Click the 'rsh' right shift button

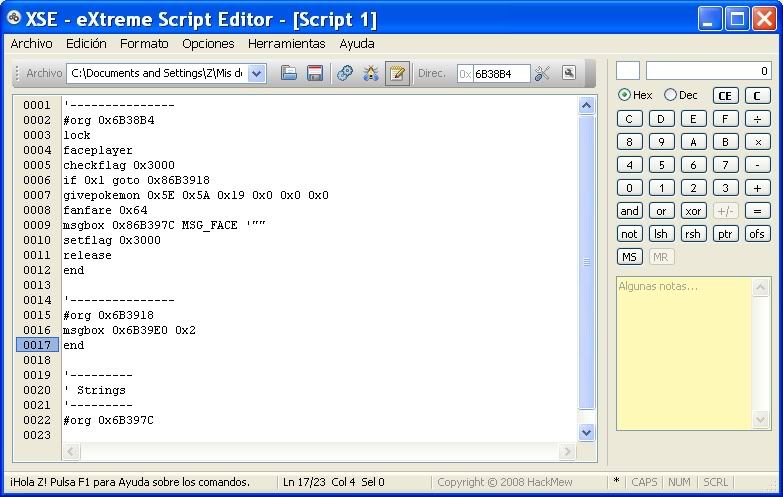(693, 234)
